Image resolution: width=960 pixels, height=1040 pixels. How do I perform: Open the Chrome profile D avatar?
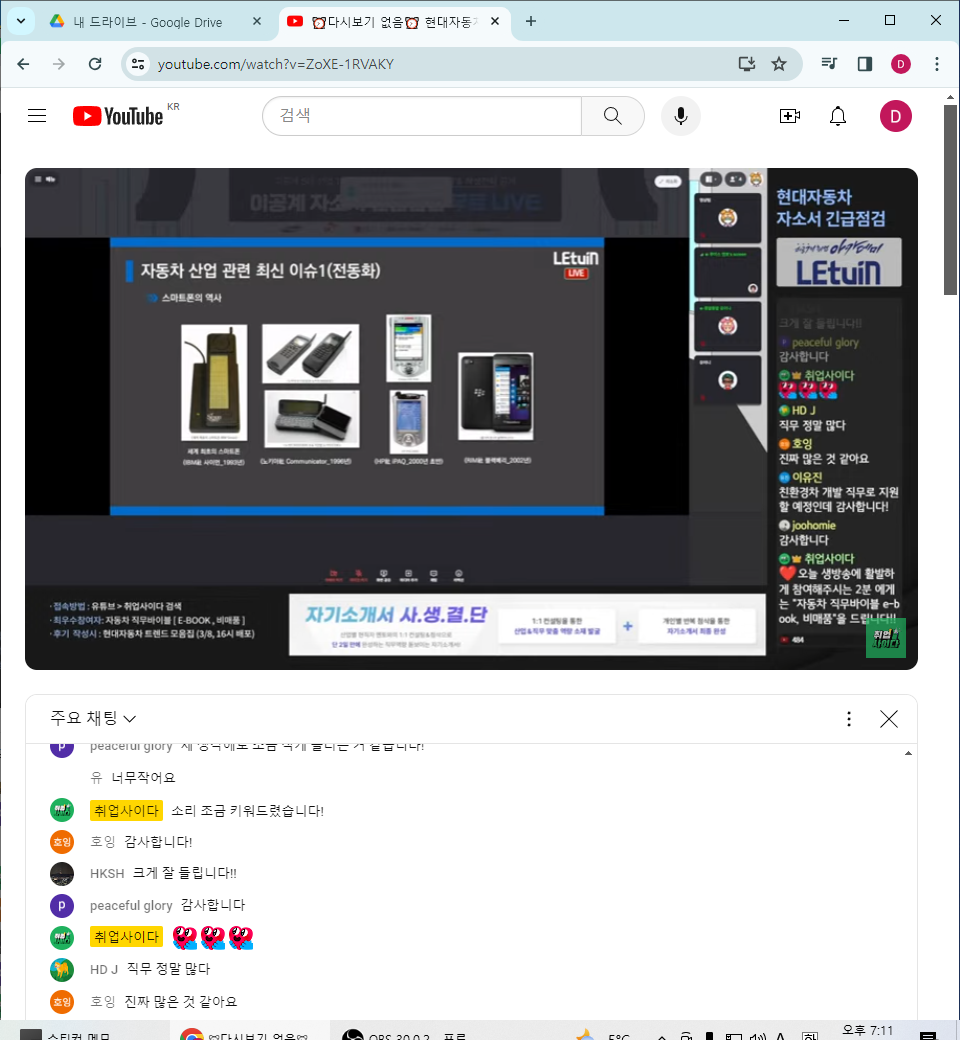click(900, 64)
